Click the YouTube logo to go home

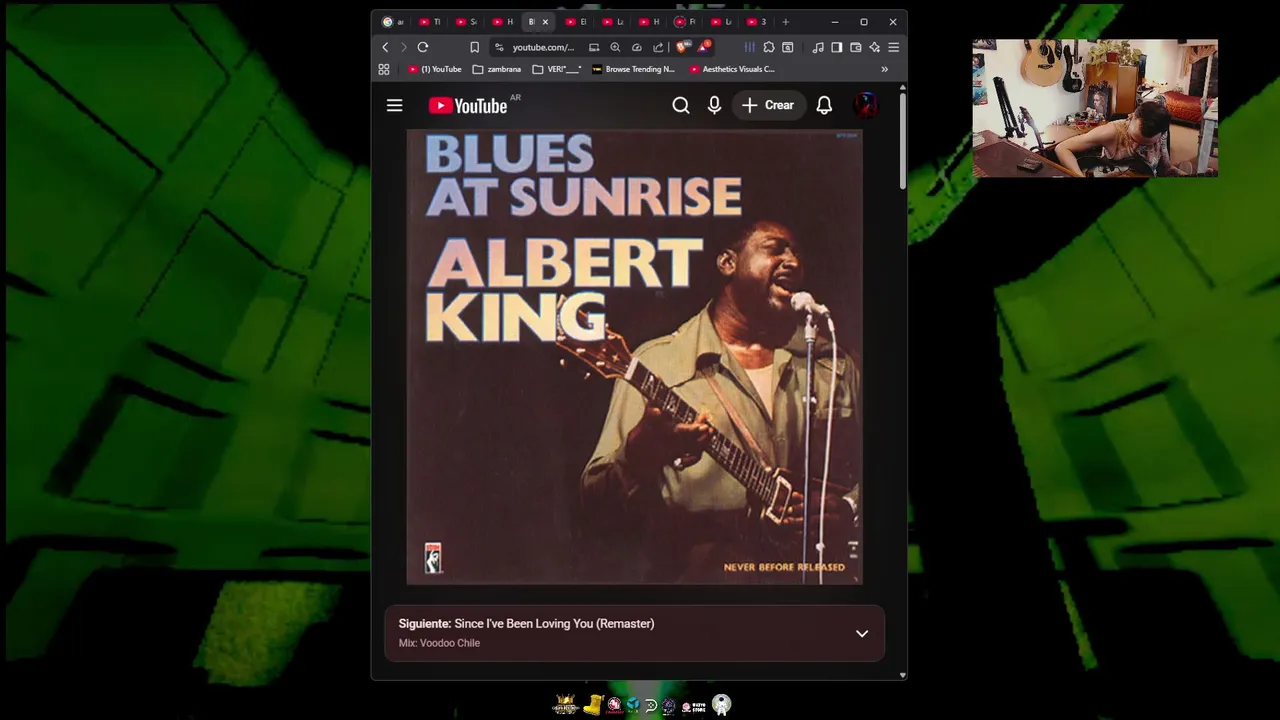[x=468, y=106]
